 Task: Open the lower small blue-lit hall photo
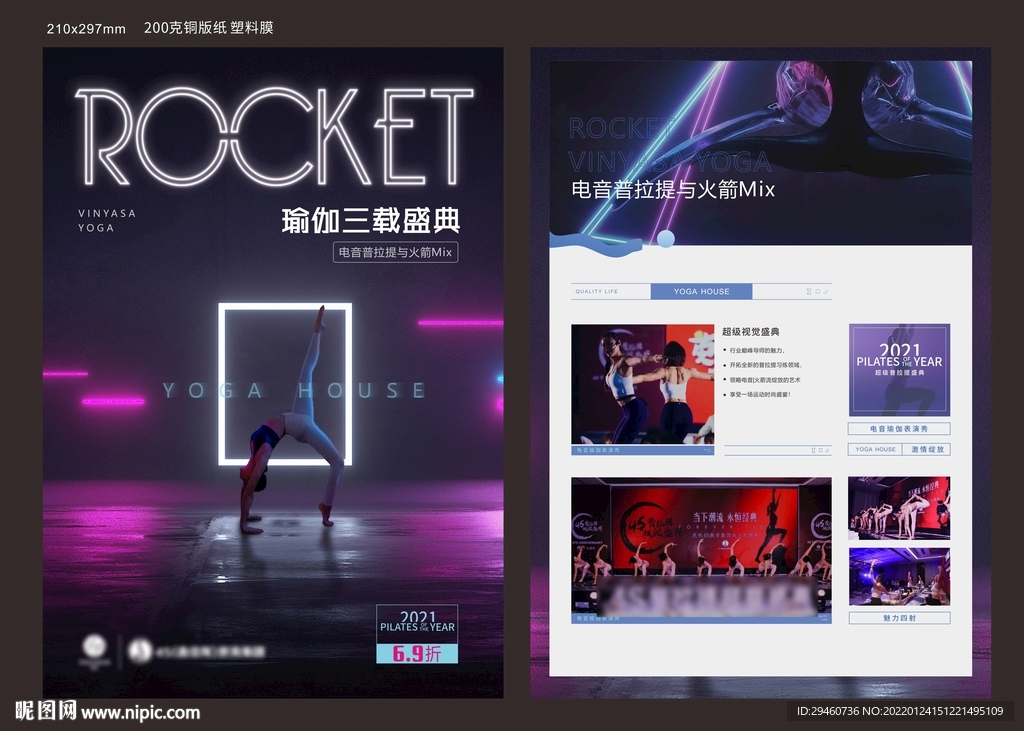pos(899,577)
